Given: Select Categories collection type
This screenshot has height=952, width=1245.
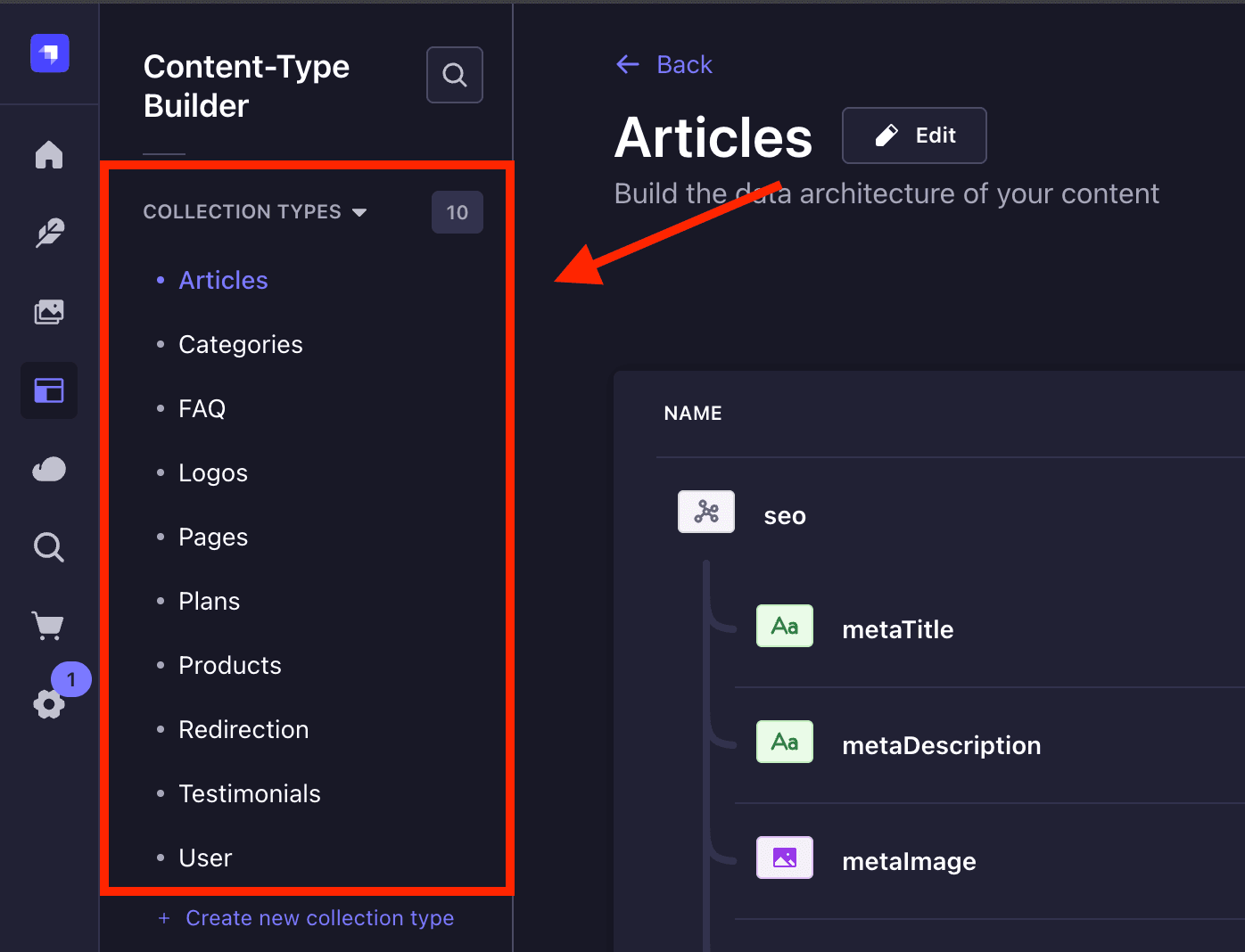Looking at the screenshot, I should pyautogui.click(x=241, y=344).
